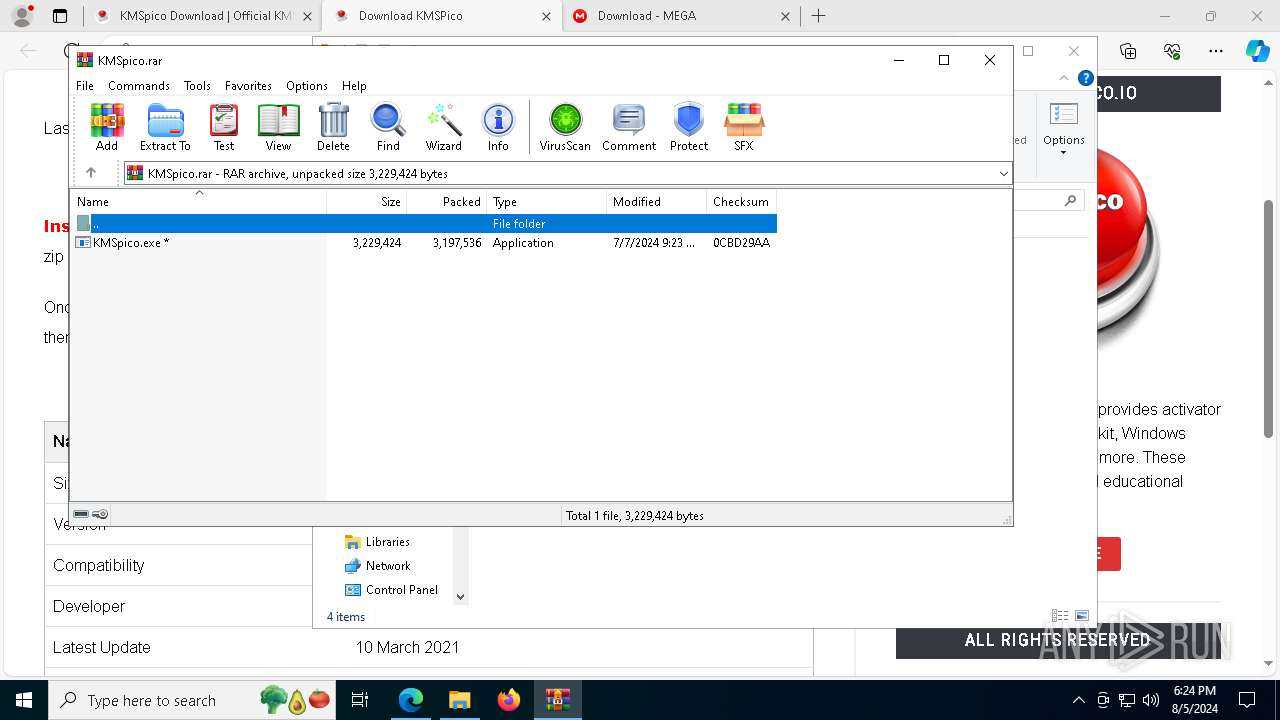Open the Options menu in WinRAR

[x=306, y=86]
